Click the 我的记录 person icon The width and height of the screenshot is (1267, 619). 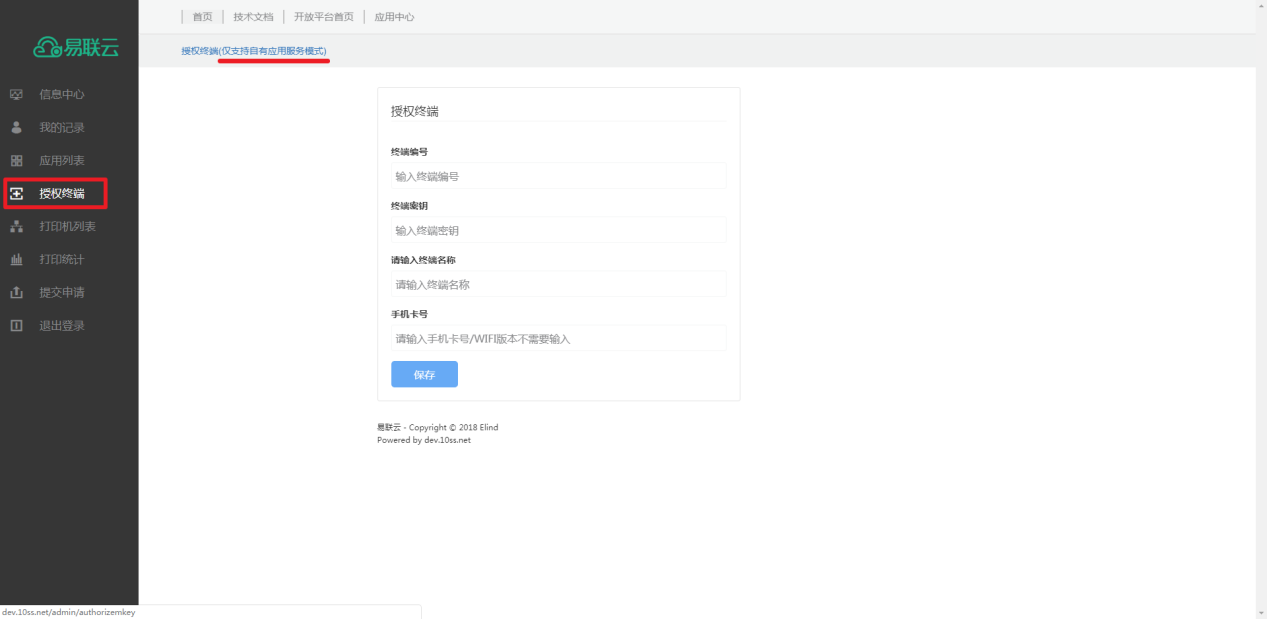16,128
